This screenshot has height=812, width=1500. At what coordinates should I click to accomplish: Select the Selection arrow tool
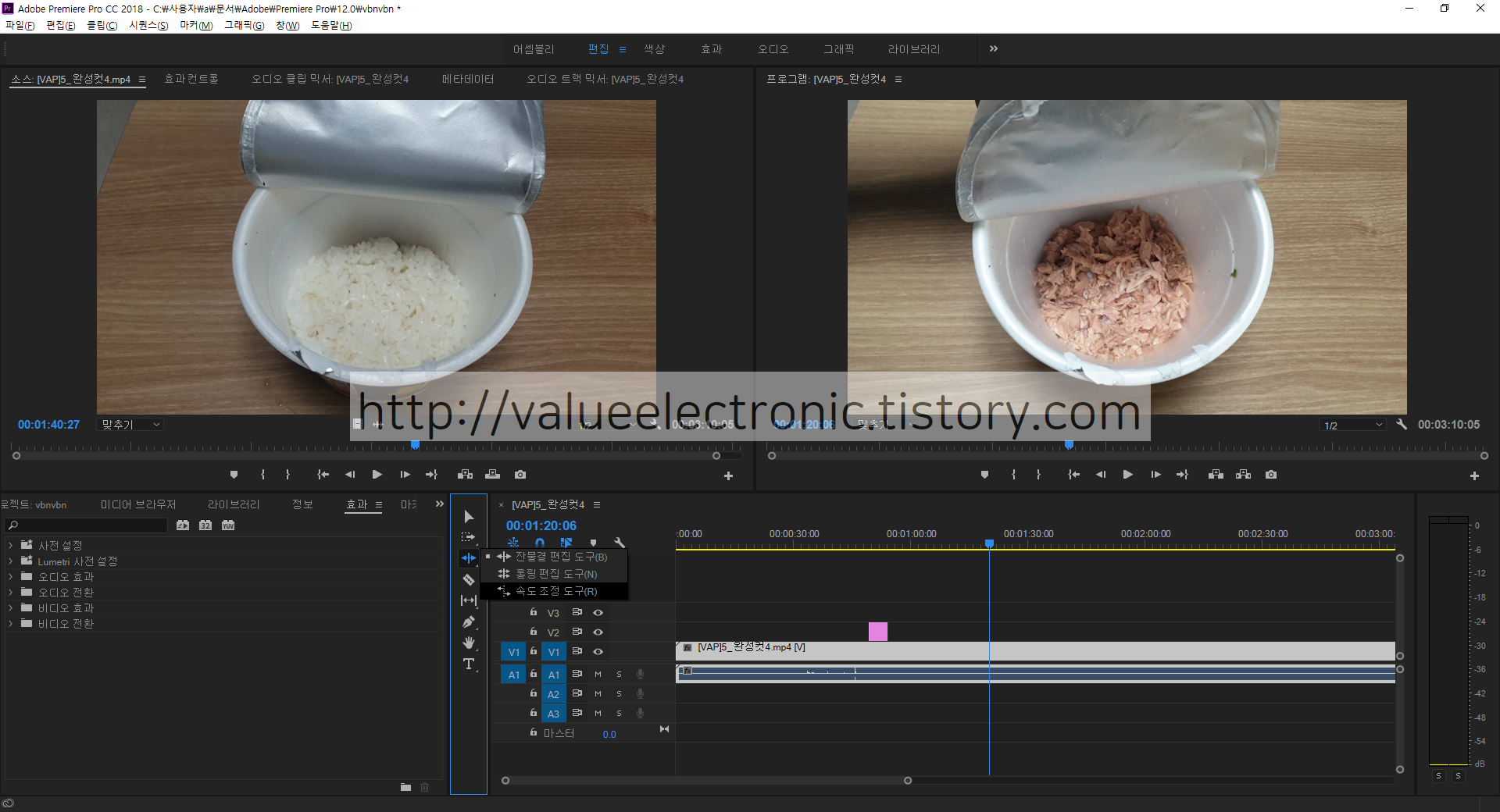tap(469, 517)
